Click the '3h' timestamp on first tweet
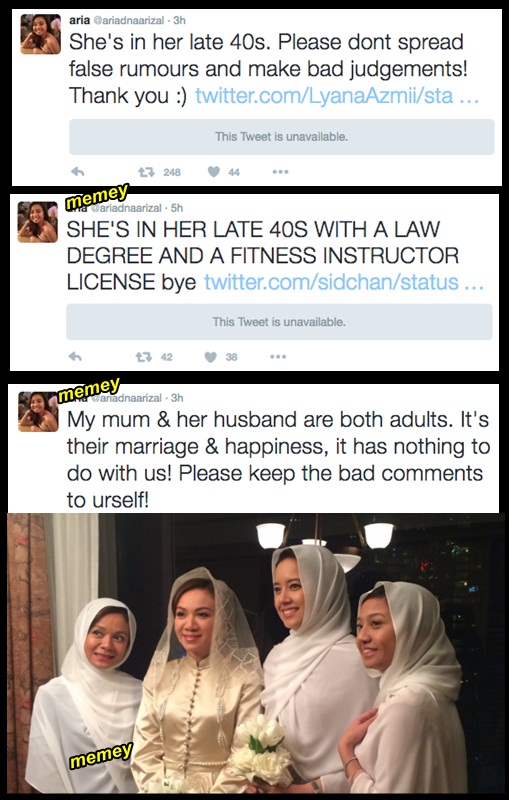Viewport: 509px width, 800px height. pos(180,21)
